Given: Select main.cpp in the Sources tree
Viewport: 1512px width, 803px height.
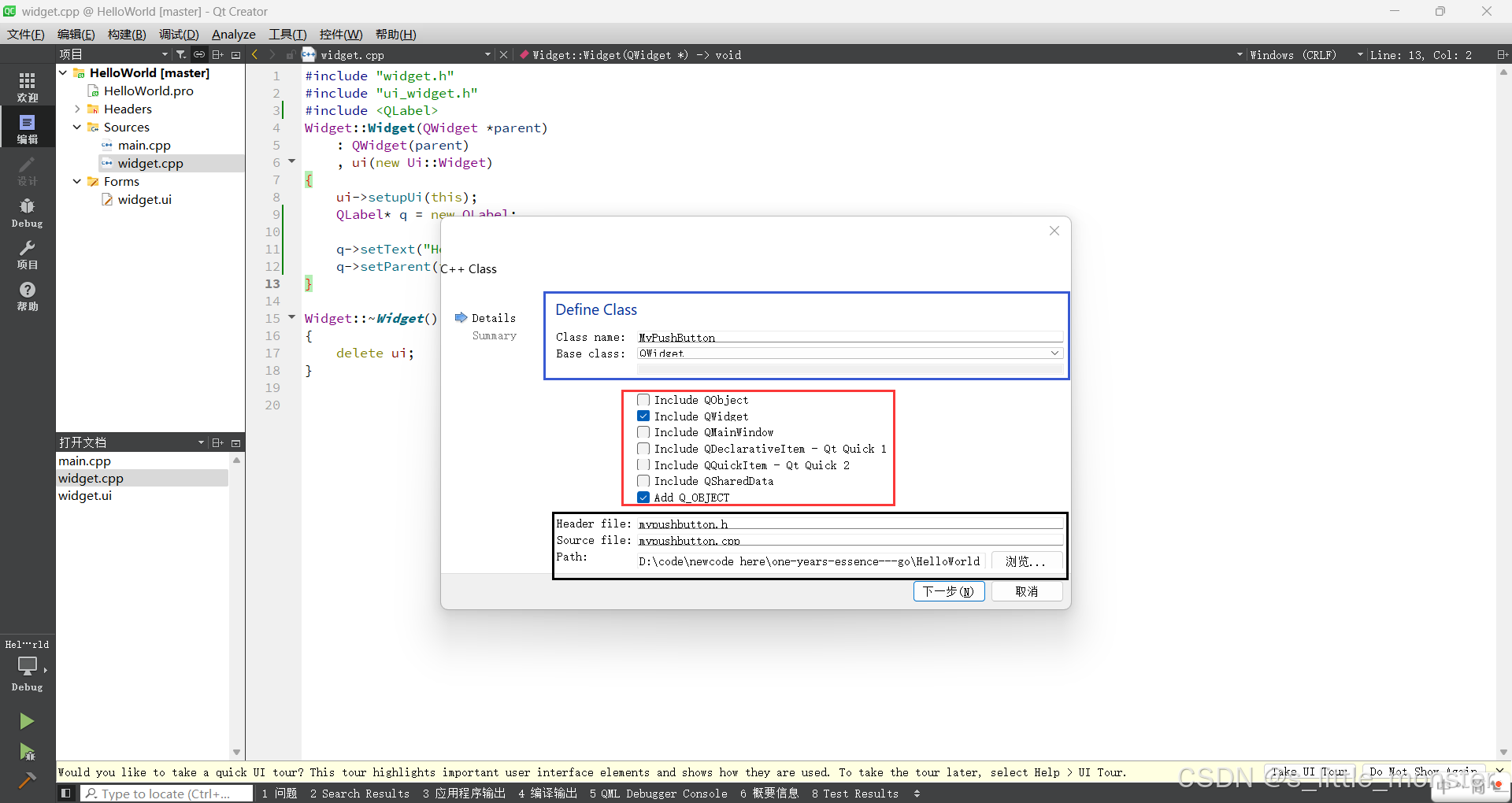Looking at the screenshot, I should point(144,145).
